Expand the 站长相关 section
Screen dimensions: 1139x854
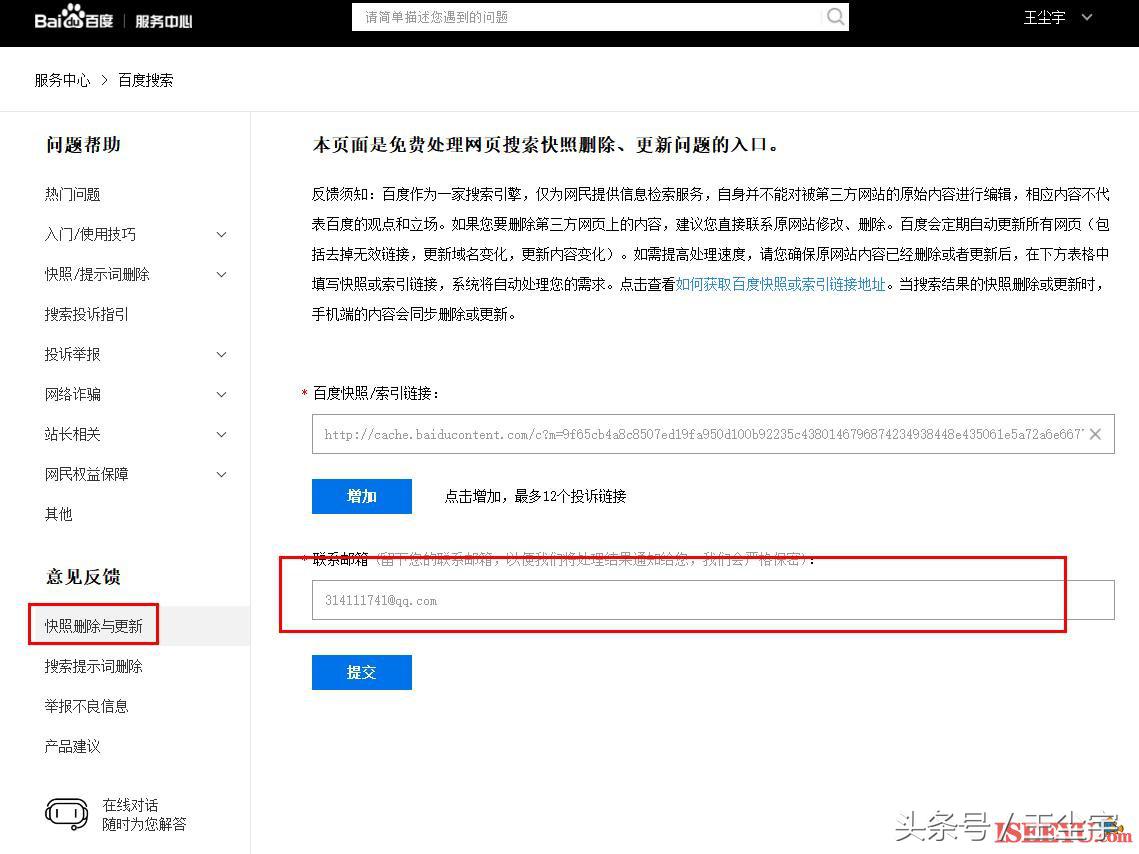click(222, 434)
